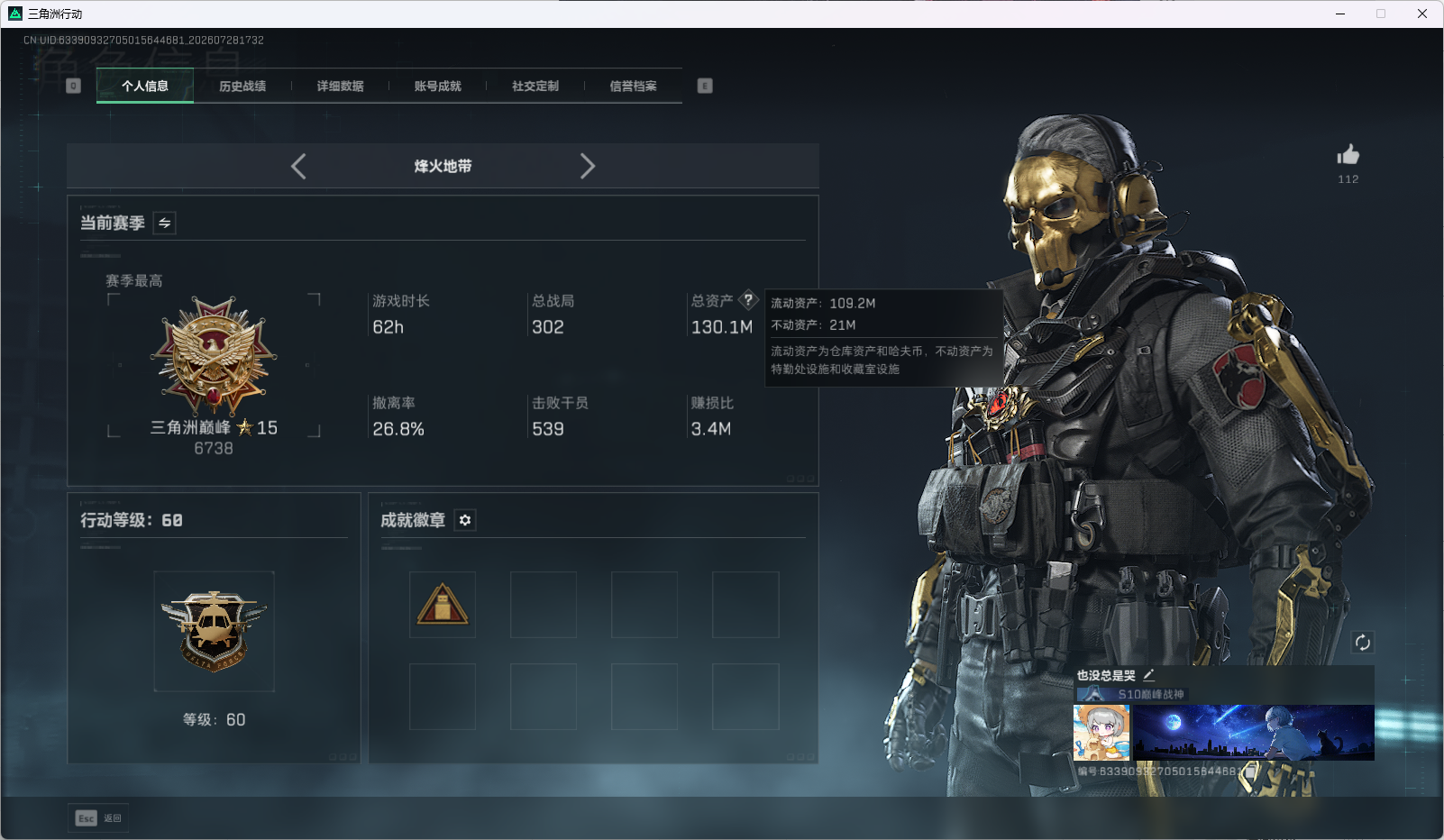Edit the nickname with the pencil icon
Image resolution: width=1444 pixels, height=840 pixels.
coord(1149,675)
